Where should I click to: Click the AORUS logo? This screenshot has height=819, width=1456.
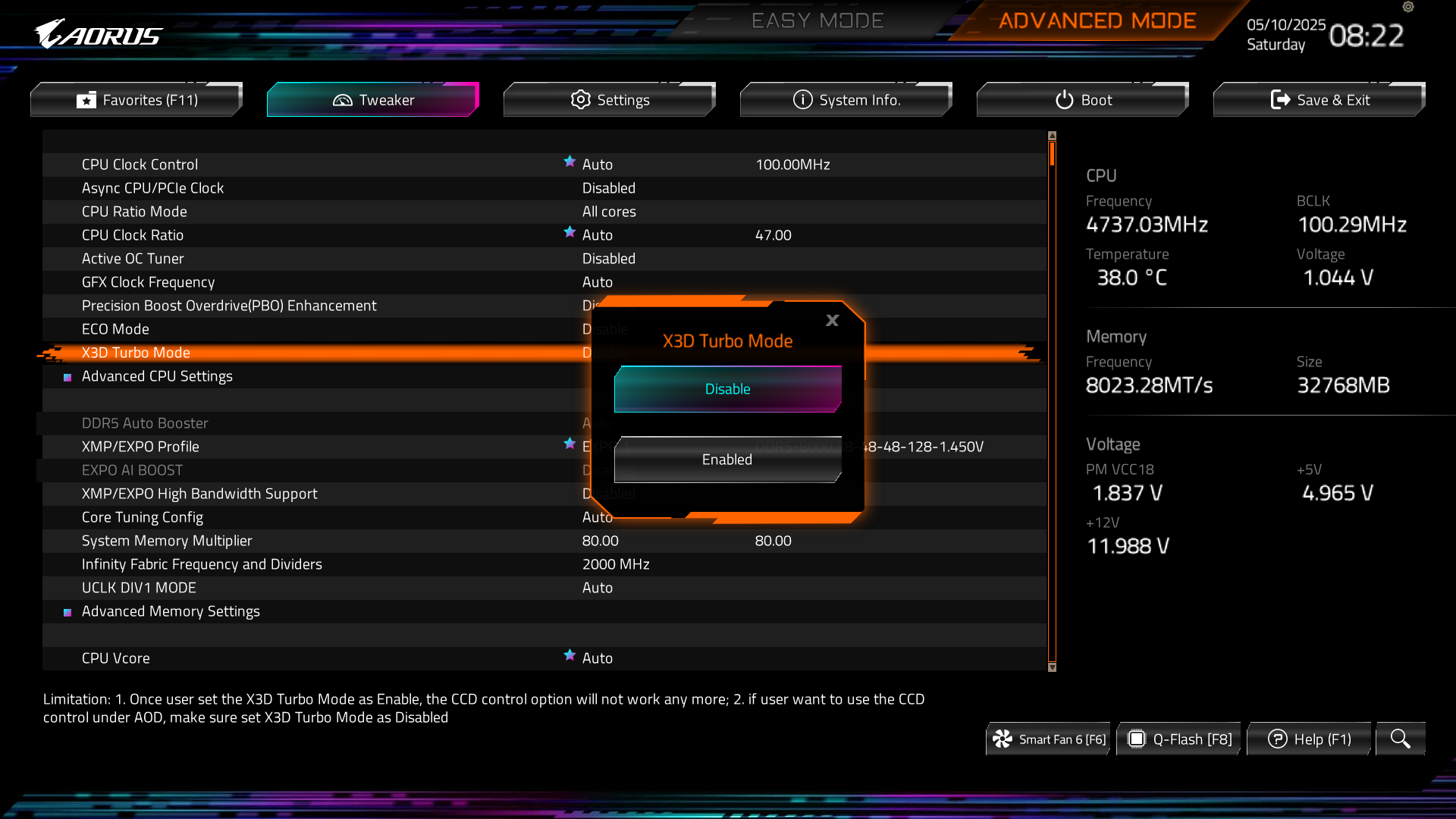click(x=98, y=34)
